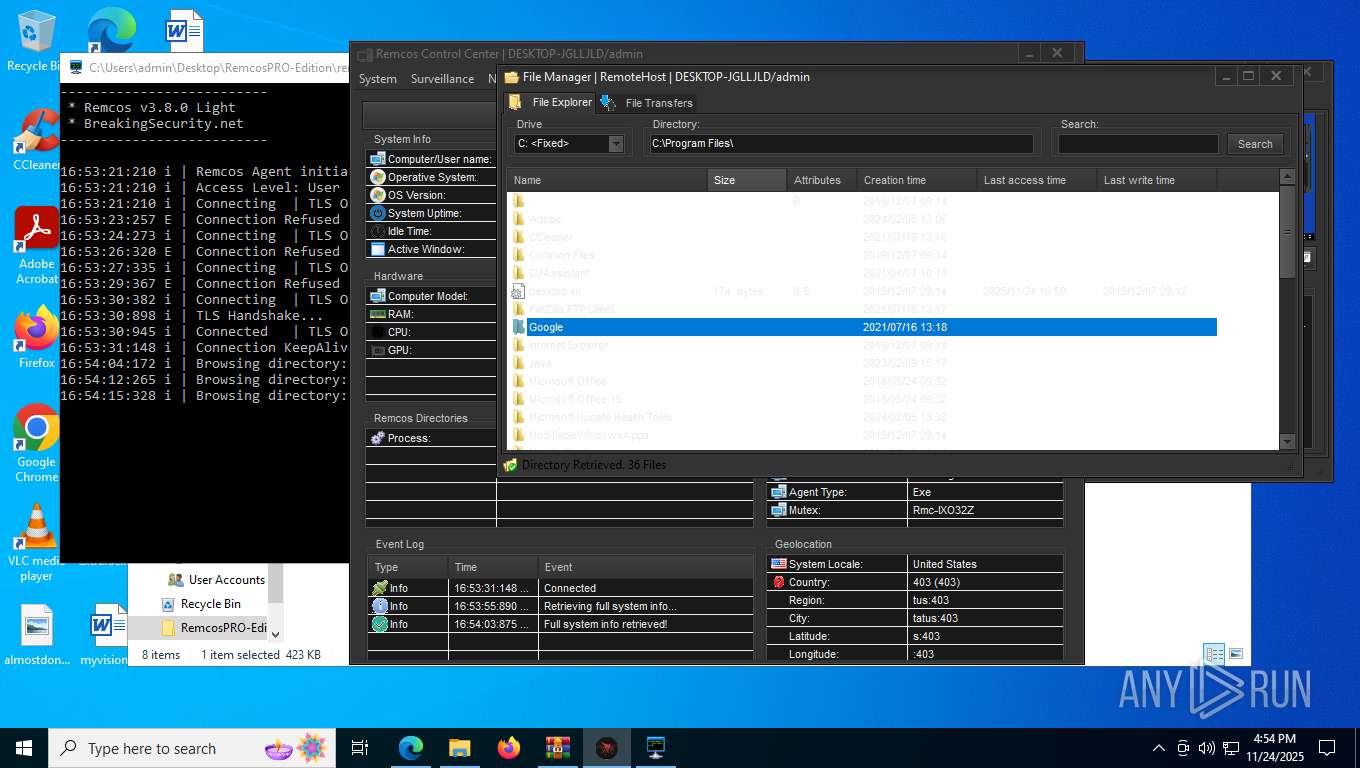
Task: Click the Operative System icon
Action: point(378,177)
